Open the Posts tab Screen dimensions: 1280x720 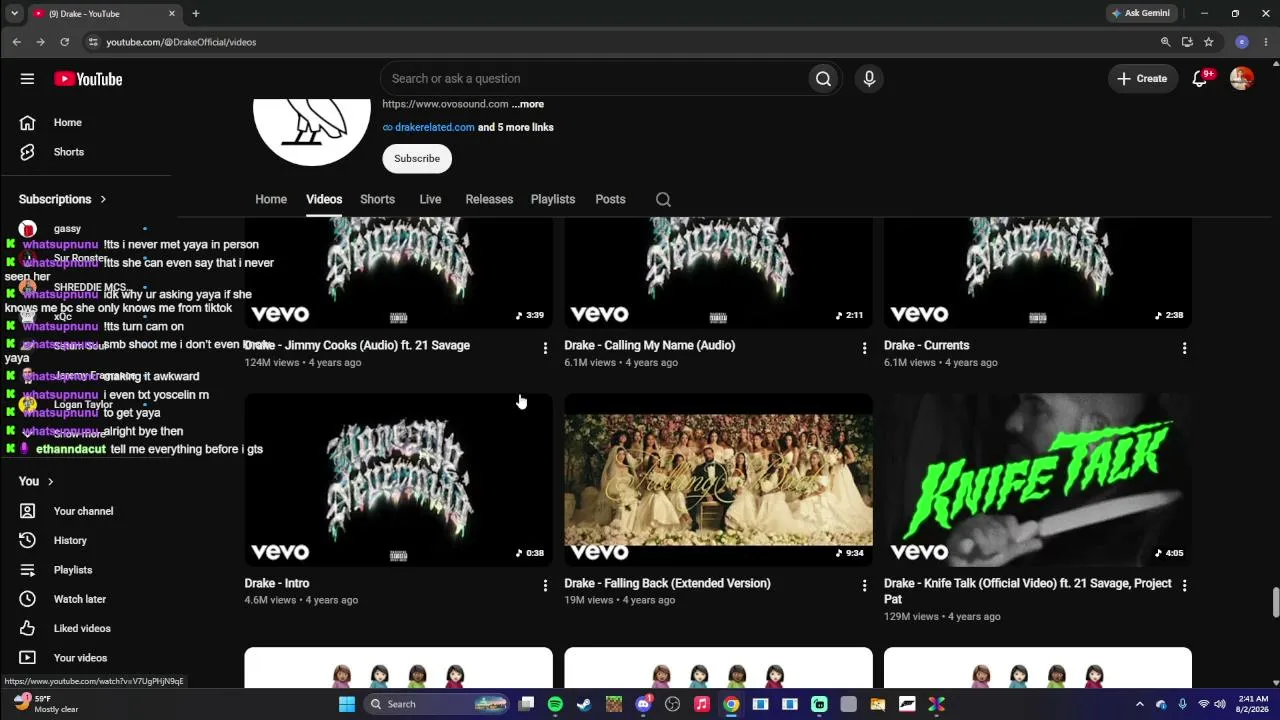coord(610,199)
